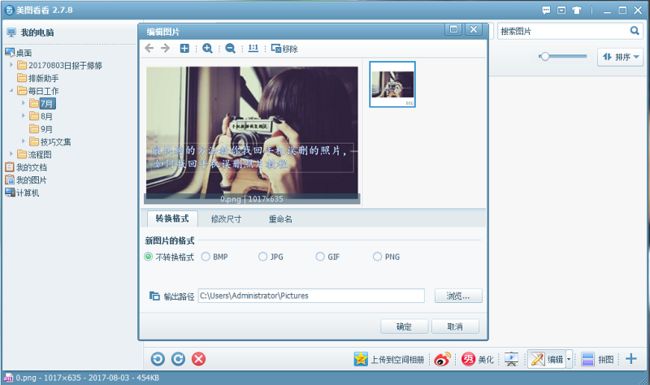The width and height of the screenshot is (650, 385).
Task: Add image with the plus icon in toolbar
Action: coord(184,48)
